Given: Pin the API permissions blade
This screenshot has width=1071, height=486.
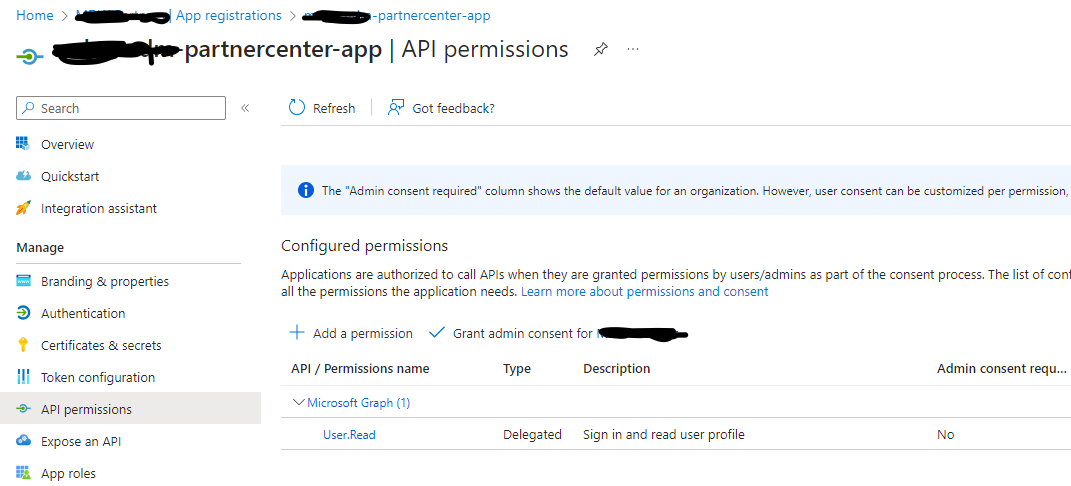Looking at the screenshot, I should tap(600, 49).
